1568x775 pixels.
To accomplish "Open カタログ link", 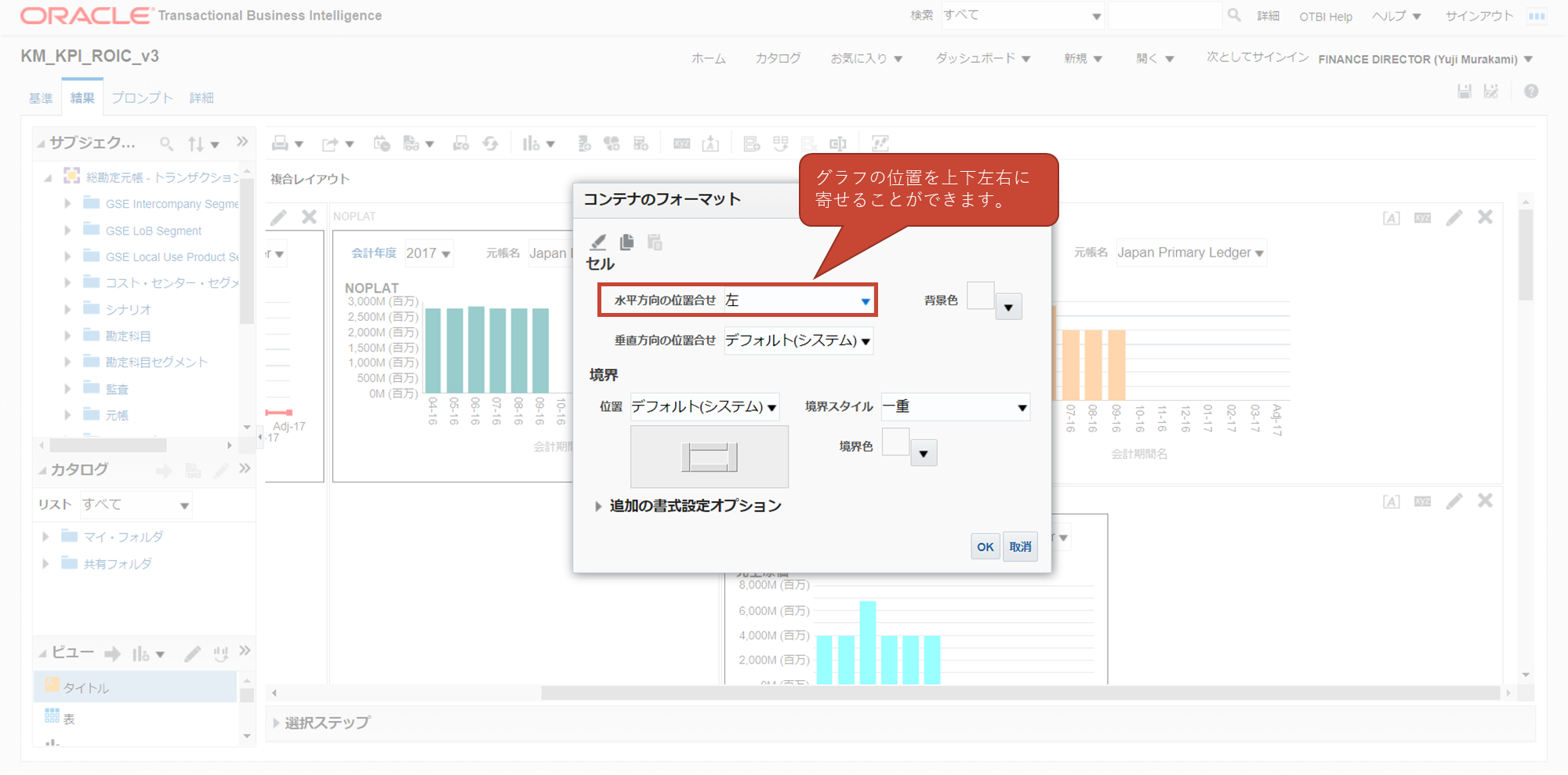I will click(778, 59).
